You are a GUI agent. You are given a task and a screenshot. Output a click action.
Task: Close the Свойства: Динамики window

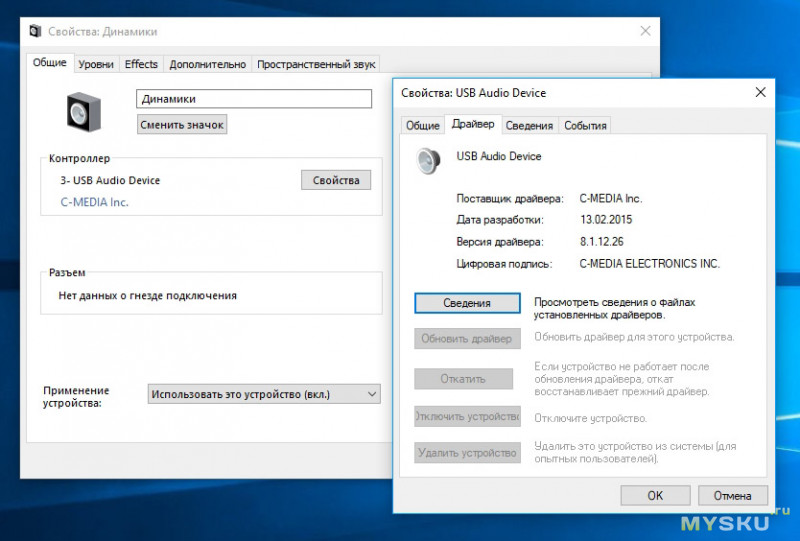click(645, 31)
